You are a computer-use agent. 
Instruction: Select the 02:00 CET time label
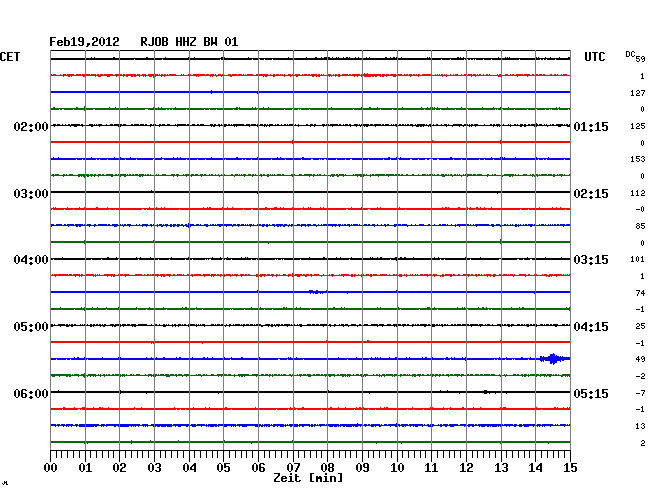tap(31, 126)
